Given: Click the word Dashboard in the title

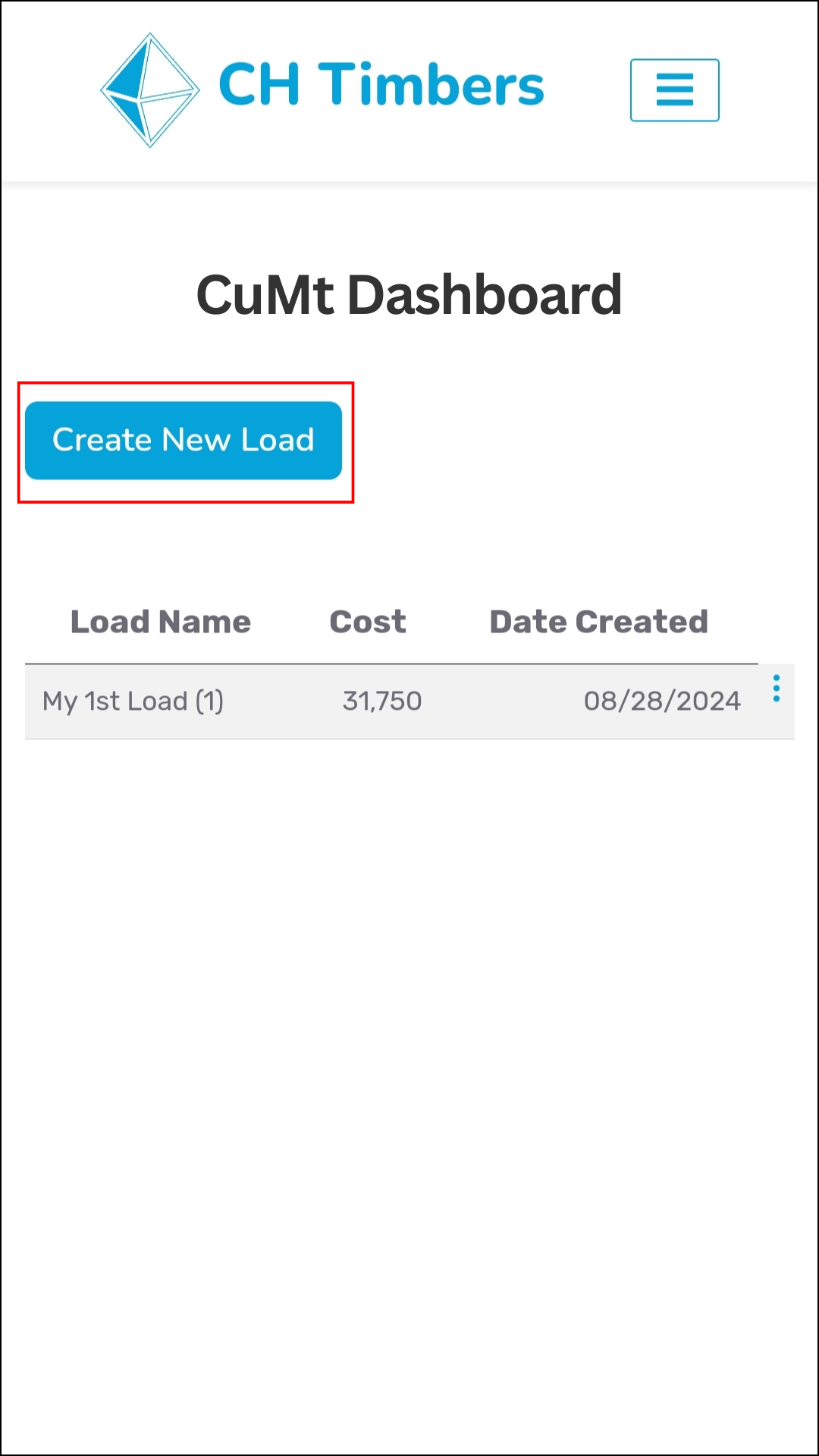Looking at the screenshot, I should (485, 295).
